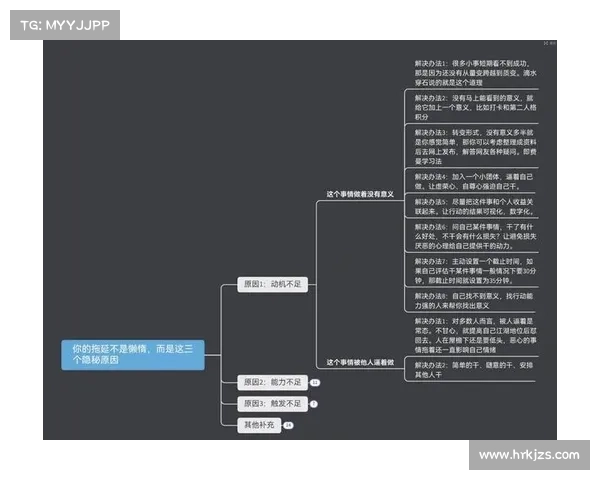This screenshot has height=480, width=600.
Task: Expand collapsed children badge beside 原因2：能力不足
Action: pyautogui.click(x=315, y=383)
